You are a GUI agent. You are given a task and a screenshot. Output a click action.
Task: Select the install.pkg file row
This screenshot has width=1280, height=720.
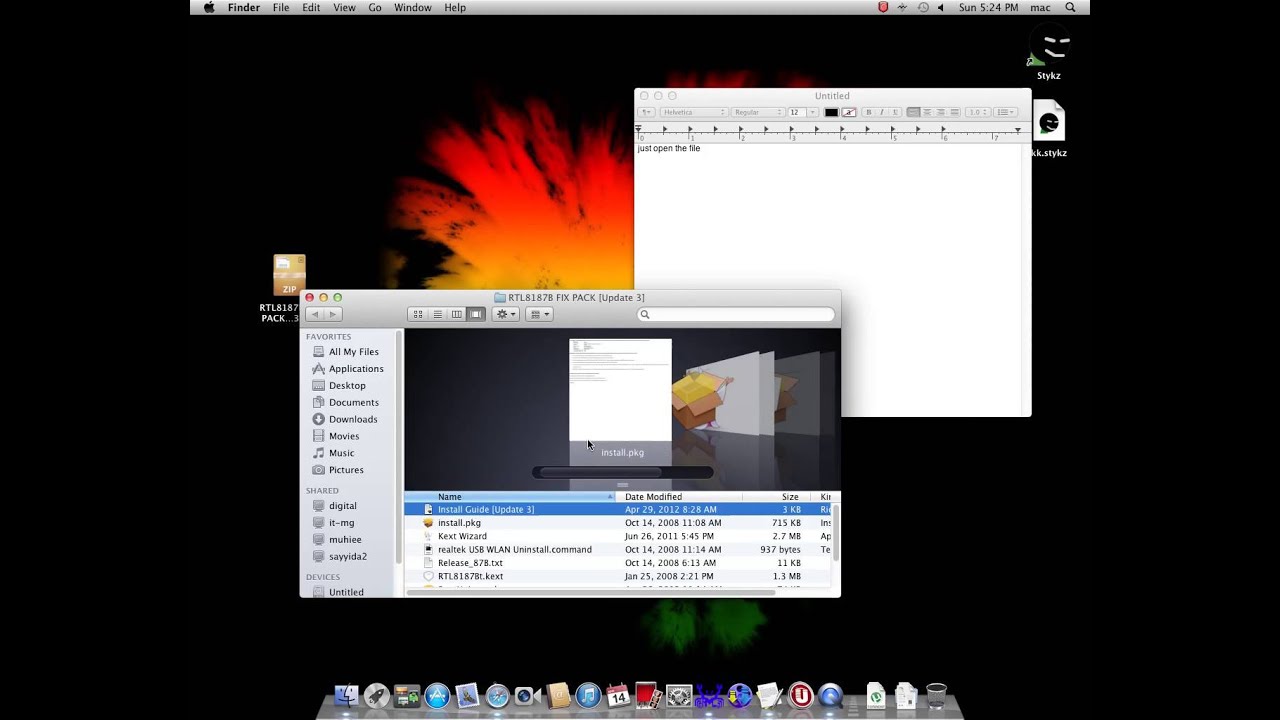[618, 523]
